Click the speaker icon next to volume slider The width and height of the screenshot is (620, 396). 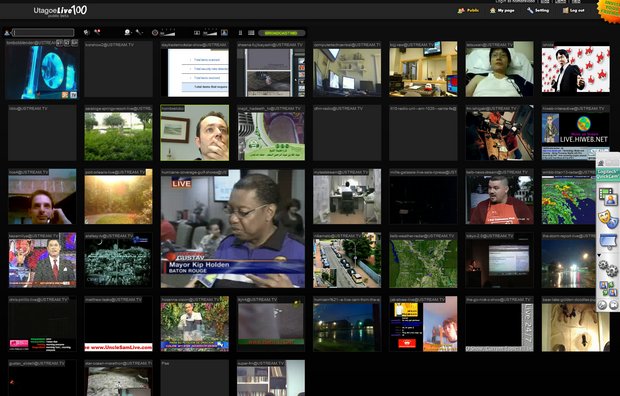pyautogui.click(x=155, y=33)
